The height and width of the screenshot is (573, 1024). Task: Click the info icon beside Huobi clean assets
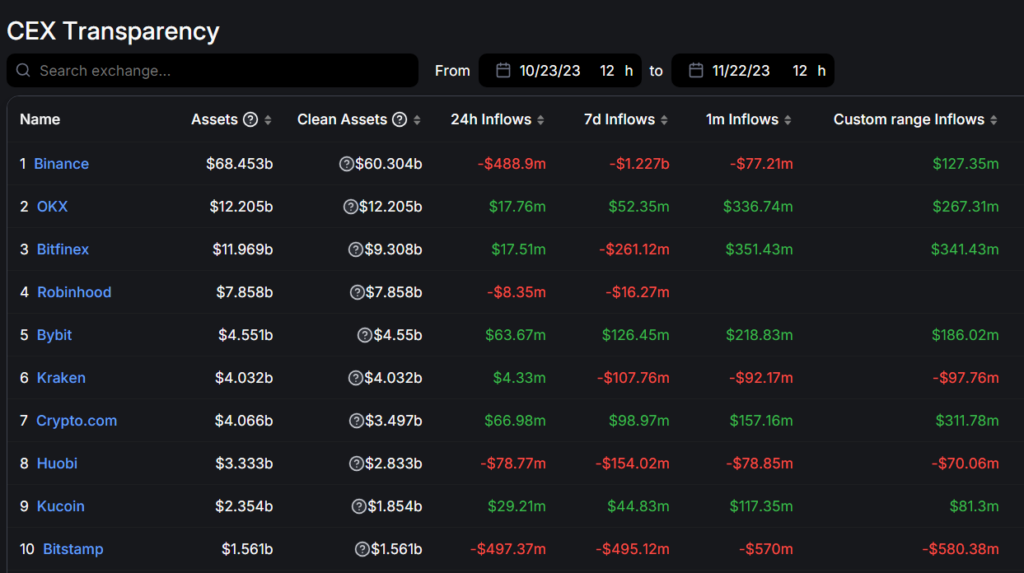[356, 464]
